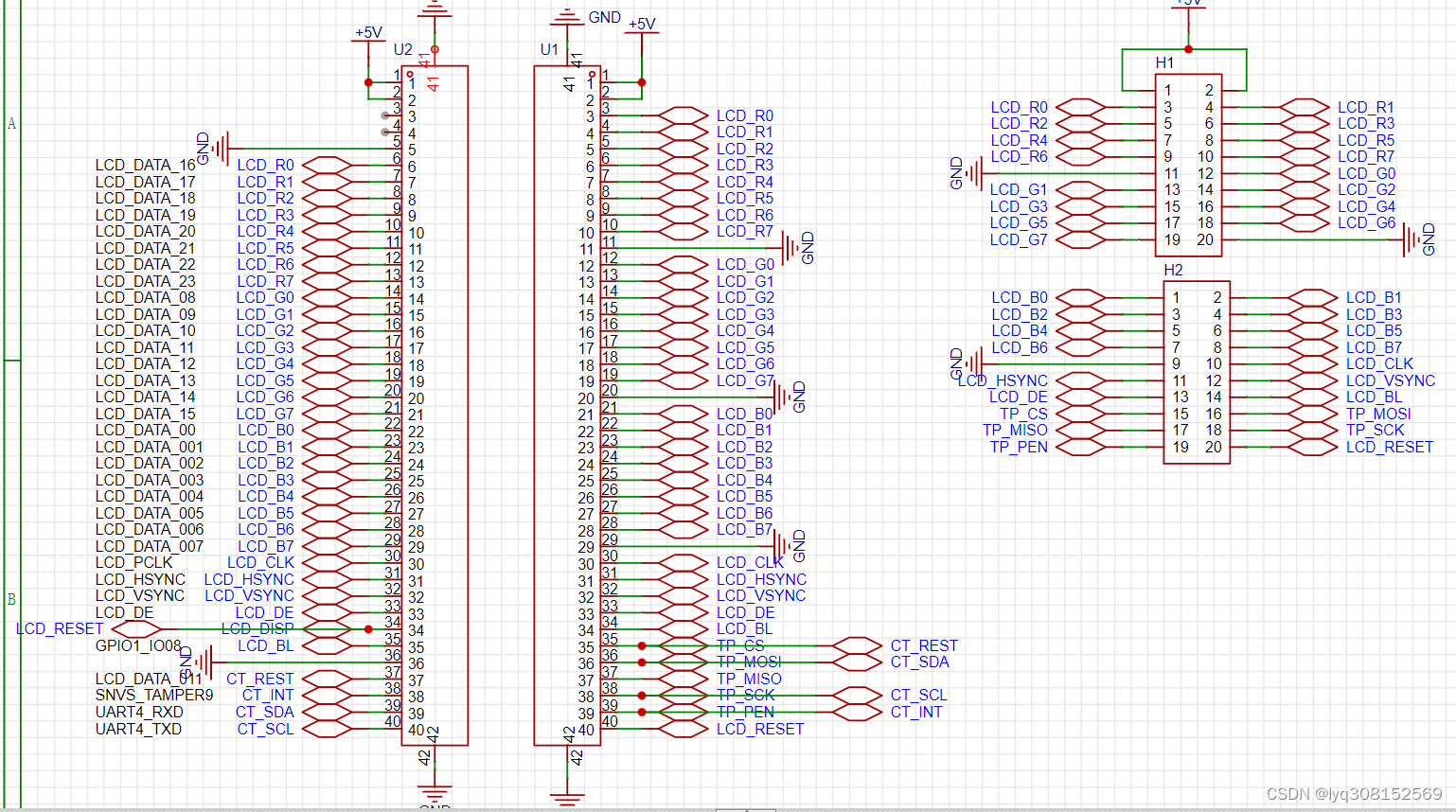Click the LCD_DATA_17 signal text
The image size is (1456, 812).
point(146,182)
